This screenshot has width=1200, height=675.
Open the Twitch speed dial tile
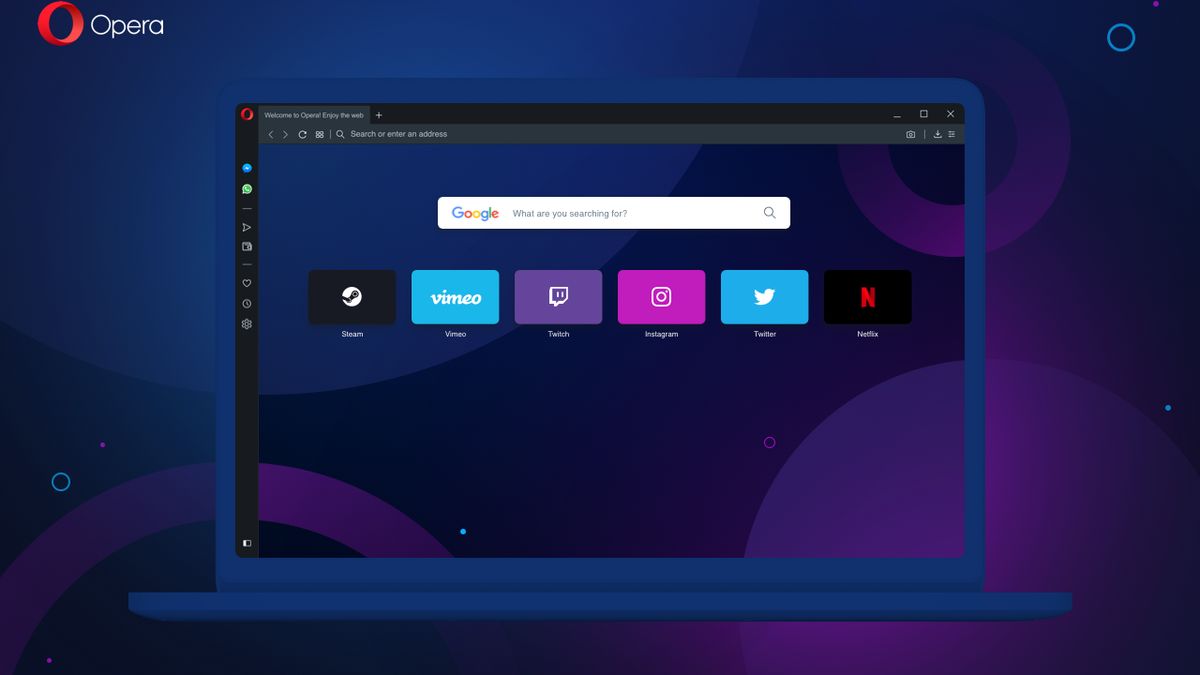point(558,296)
